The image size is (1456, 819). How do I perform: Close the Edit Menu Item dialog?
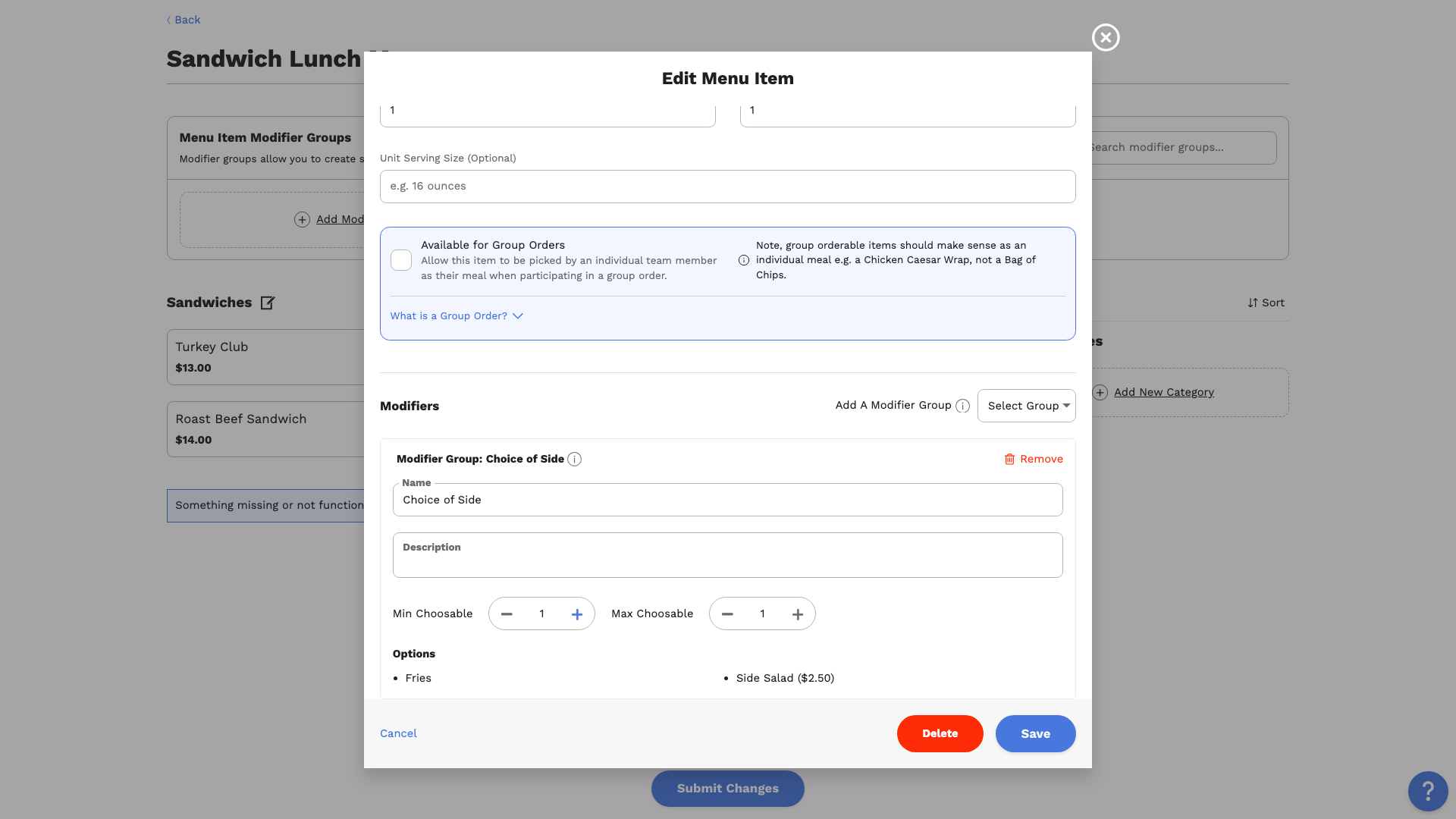point(1106,37)
